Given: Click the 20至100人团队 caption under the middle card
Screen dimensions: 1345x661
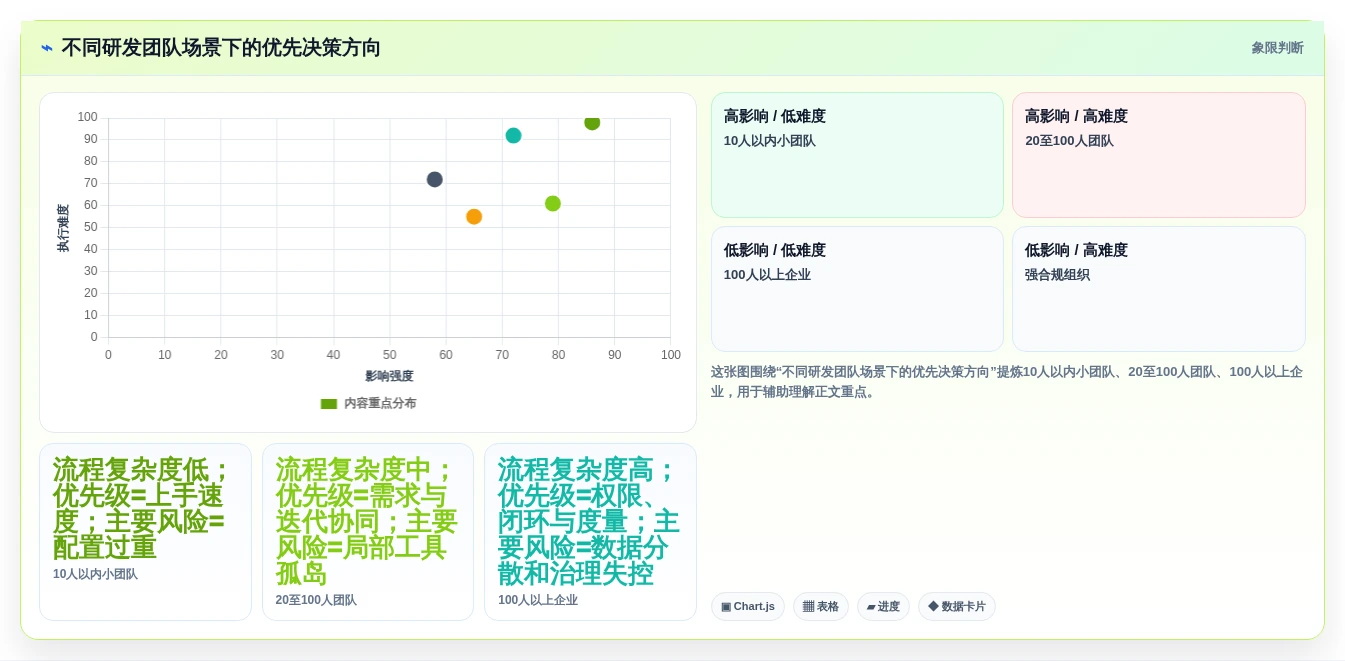Looking at the screenshot, I should coord(316,601).
